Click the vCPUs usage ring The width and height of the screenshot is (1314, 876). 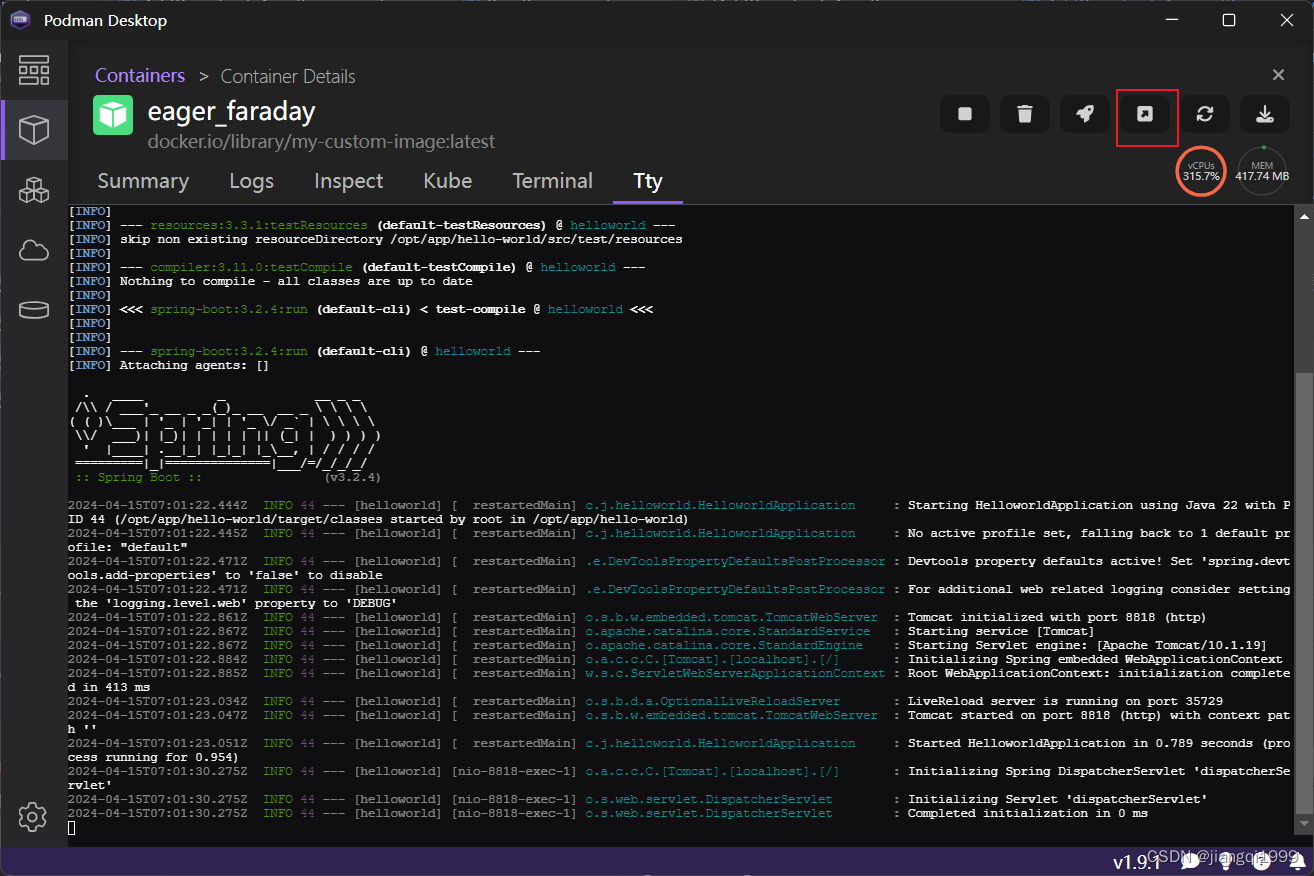click(x=1201, y=171)
